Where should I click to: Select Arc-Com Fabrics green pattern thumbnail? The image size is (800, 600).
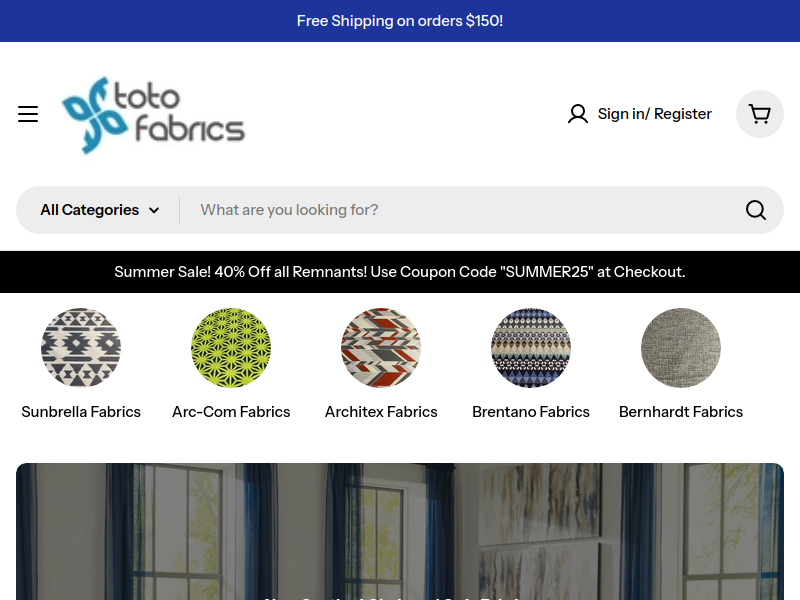click(231, 348)
